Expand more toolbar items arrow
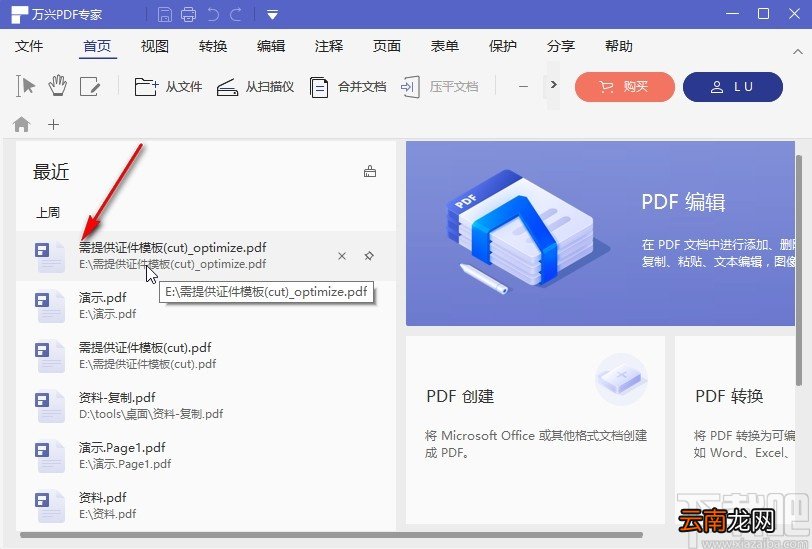This screenshot has height=549, width=812. 554,85
